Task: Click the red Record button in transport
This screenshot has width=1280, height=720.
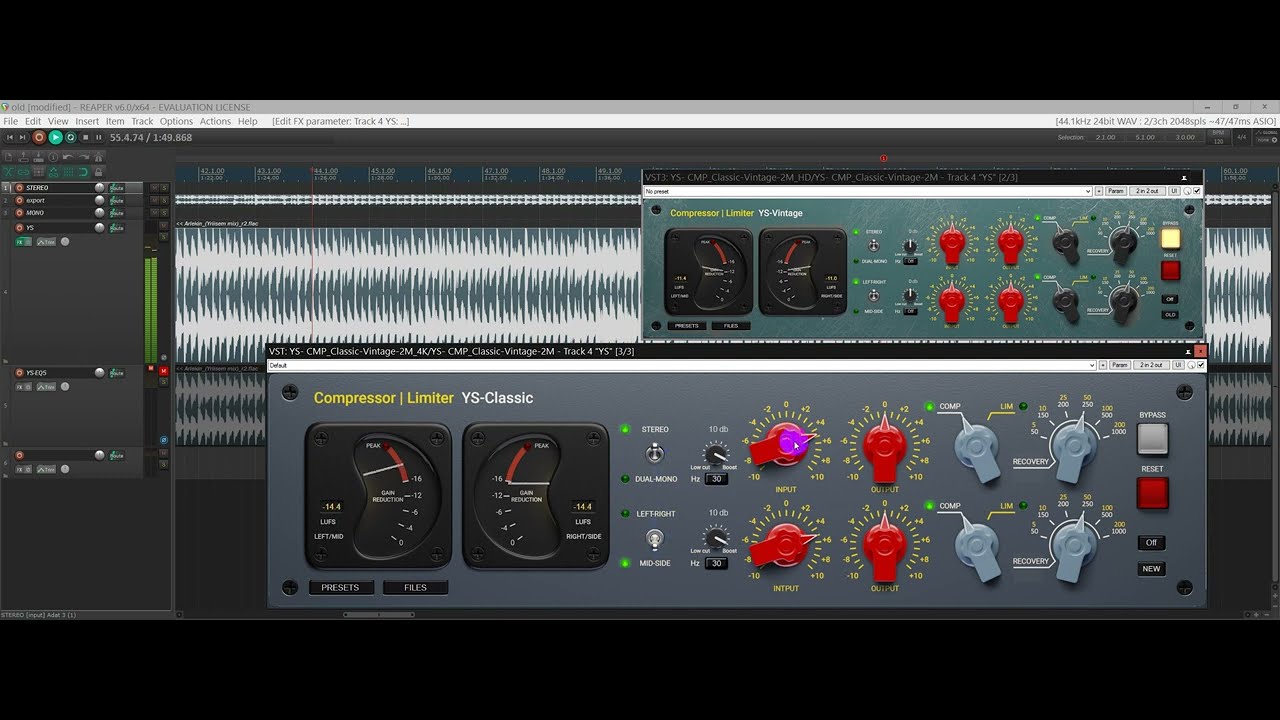Action: point(39,137)
